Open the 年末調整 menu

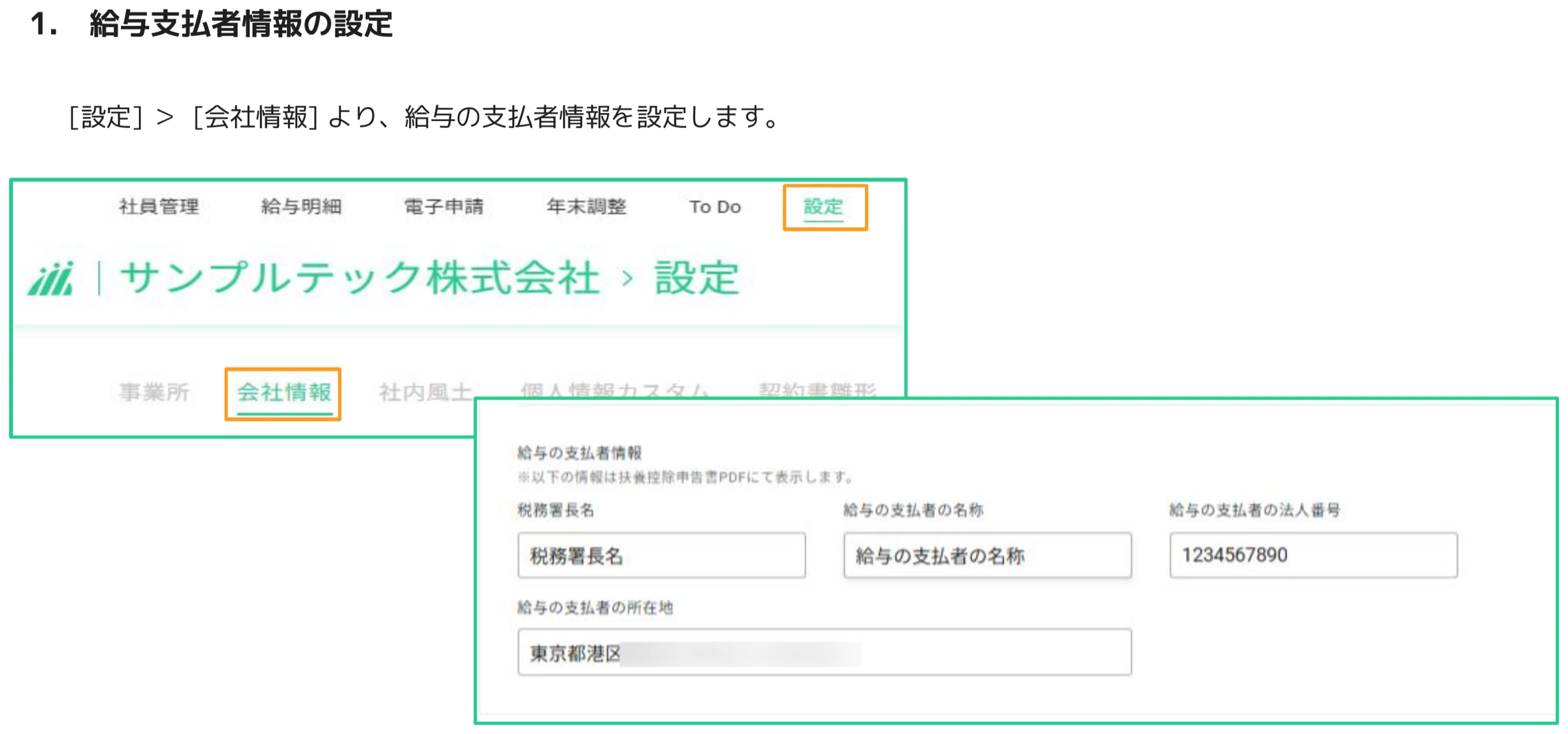(x=586, y=207)
